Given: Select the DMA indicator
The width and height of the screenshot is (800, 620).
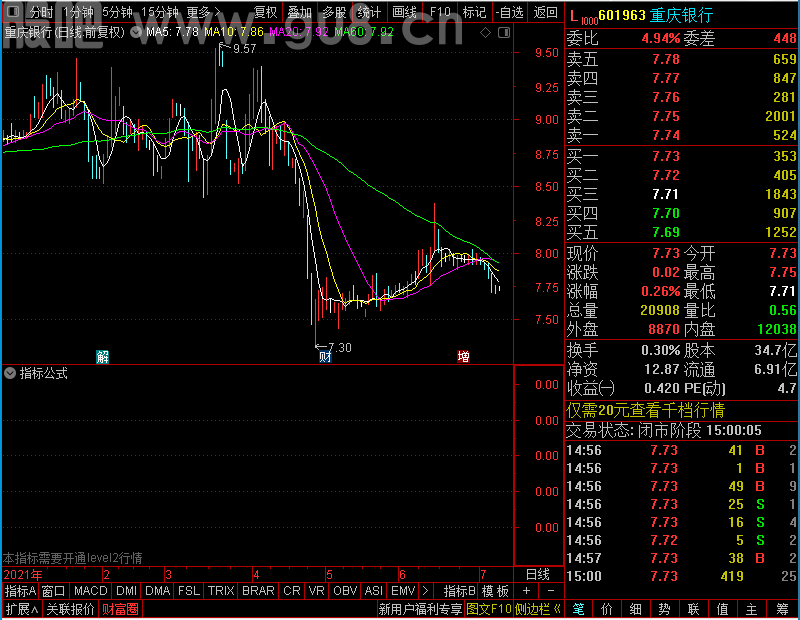Looking at the screenshot, I should point(158,591).
